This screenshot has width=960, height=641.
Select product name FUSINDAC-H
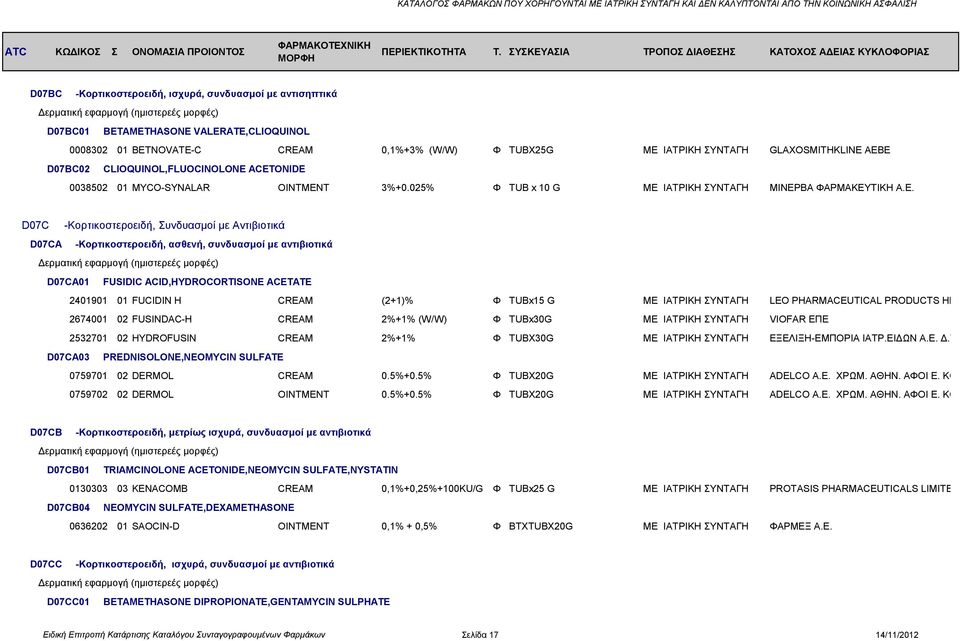click(x=162, y=319)
